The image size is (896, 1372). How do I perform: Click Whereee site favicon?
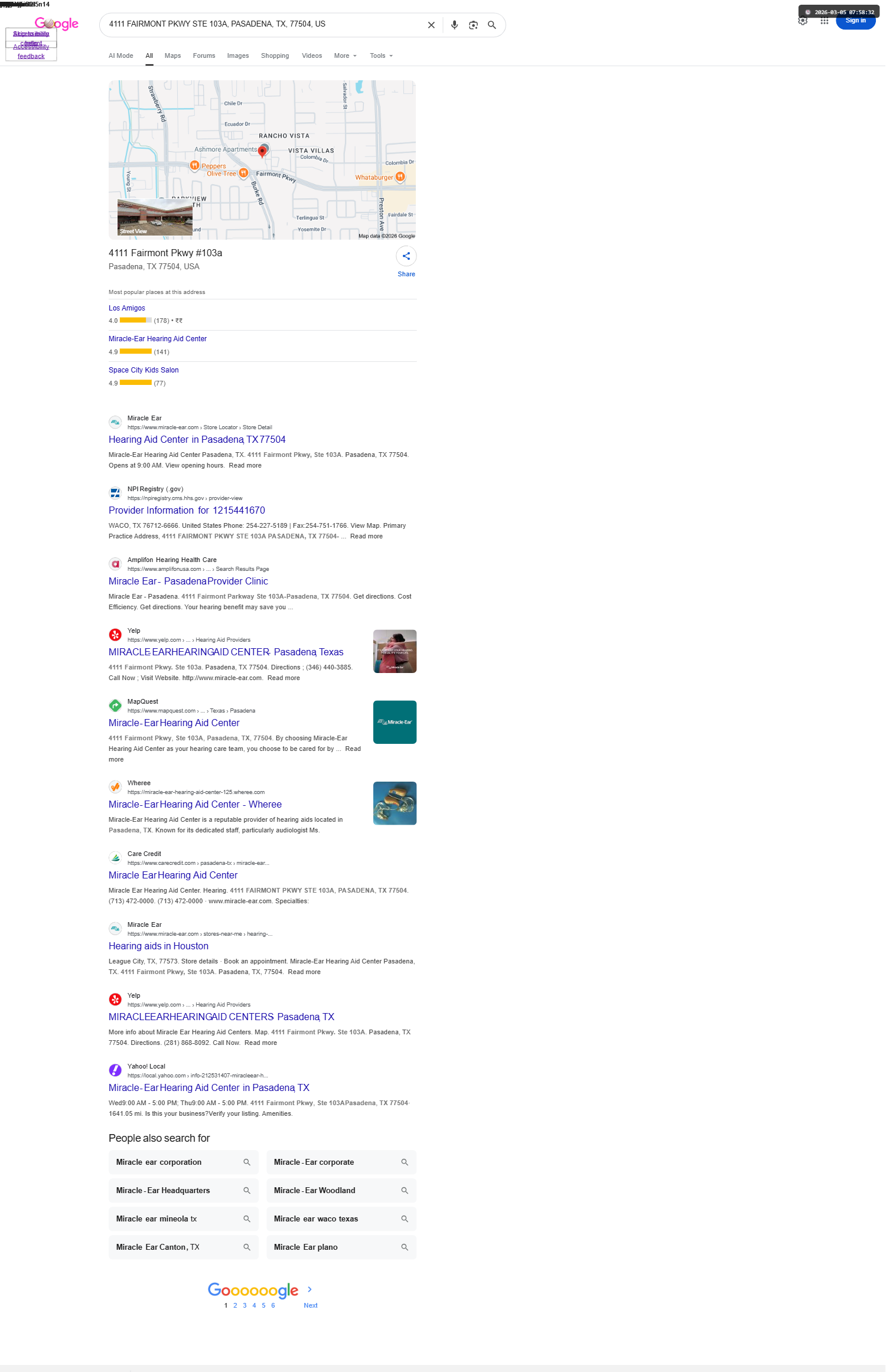(115, 787)
